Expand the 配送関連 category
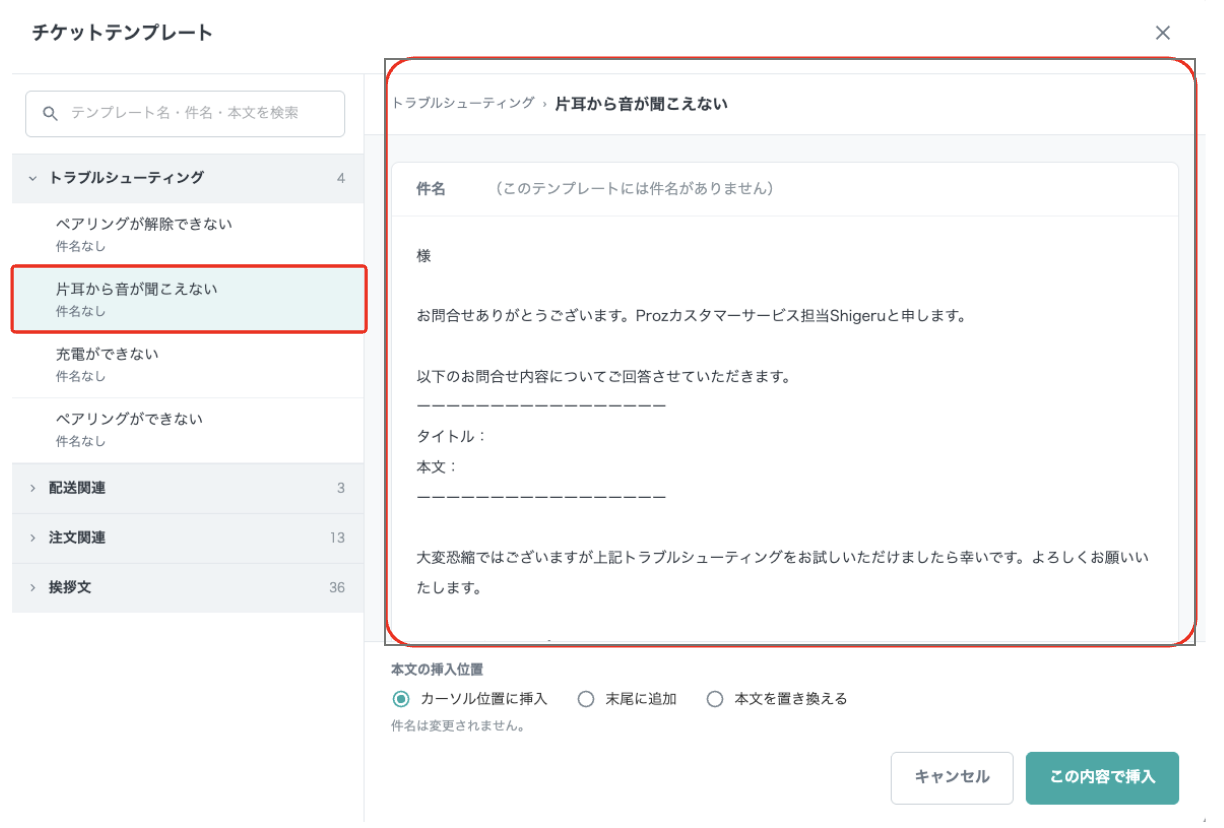 pyautogui.click(x=188, y=489)
